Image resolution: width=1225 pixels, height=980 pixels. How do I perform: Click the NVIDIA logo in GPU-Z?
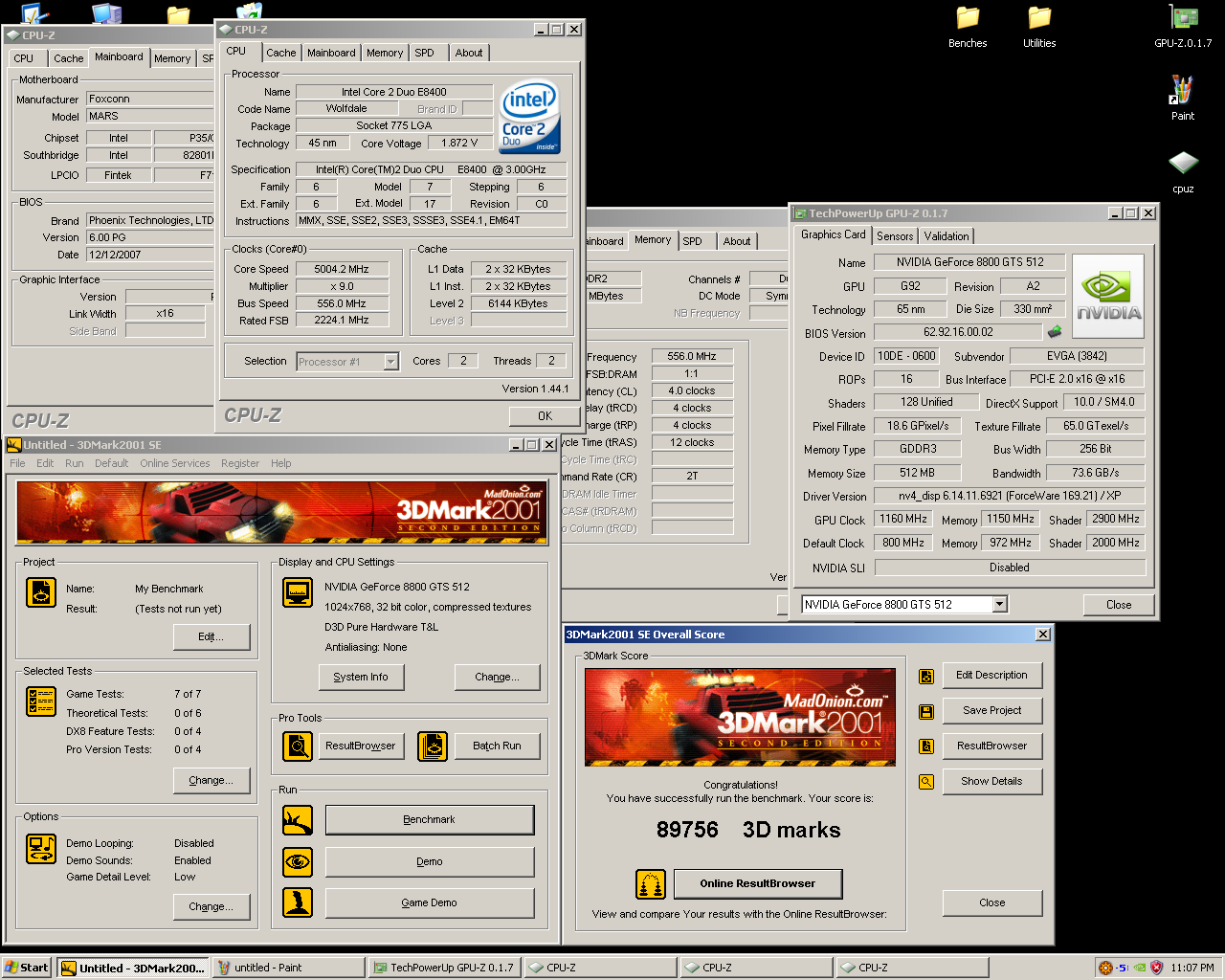click(x=1108, y=296)
